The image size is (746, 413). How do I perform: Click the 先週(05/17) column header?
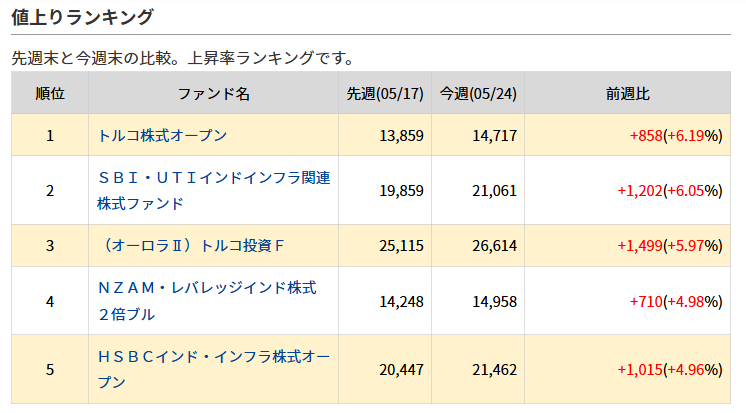[x=385, y=94]
